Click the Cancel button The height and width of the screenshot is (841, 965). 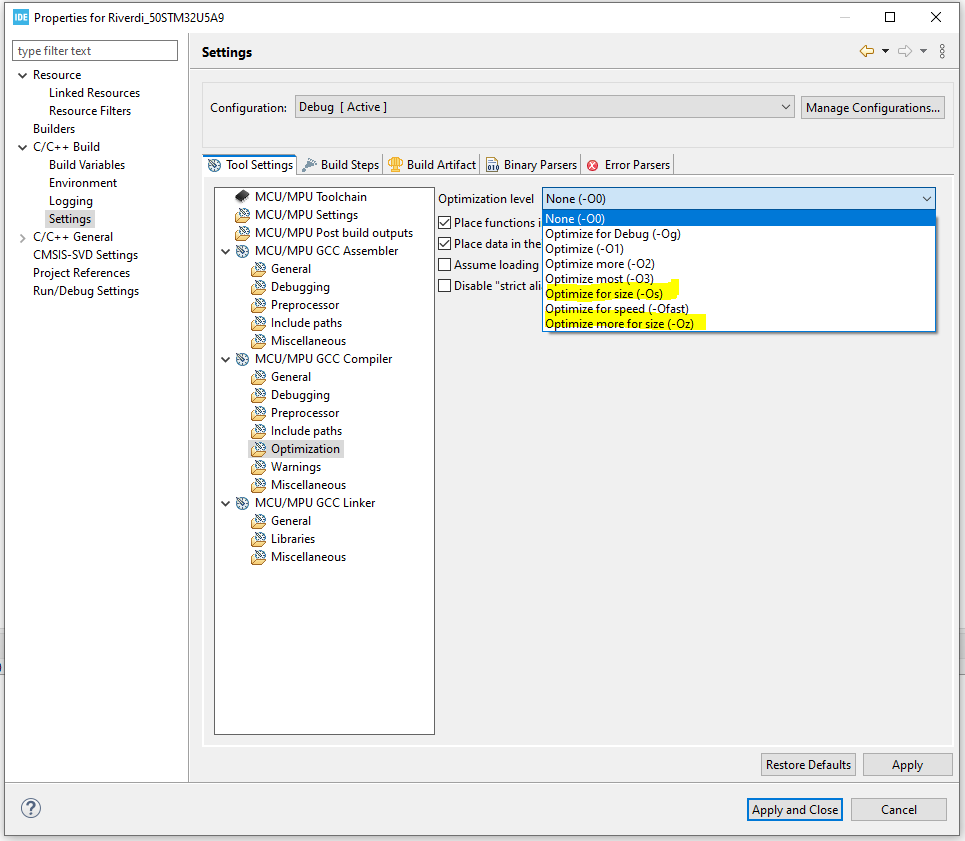click(x=899, y=810)
